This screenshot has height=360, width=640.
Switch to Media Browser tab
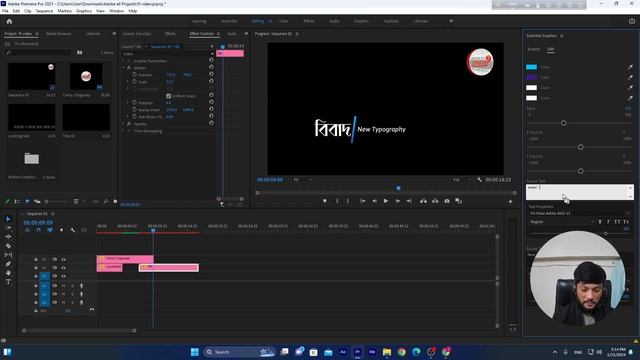pyautogui.click(x=59, y=33)
